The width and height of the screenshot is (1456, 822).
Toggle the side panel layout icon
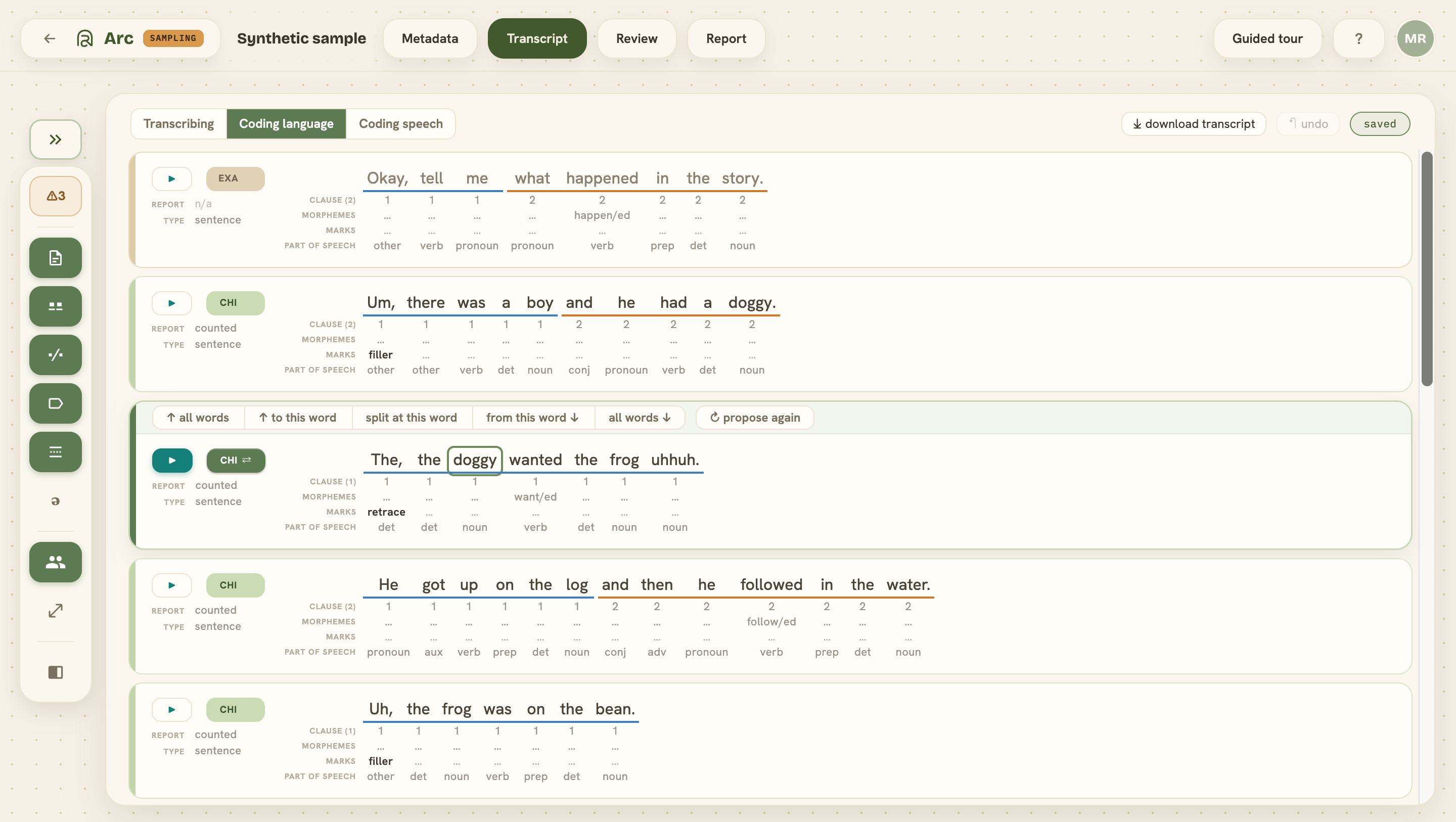coord(56,672)
